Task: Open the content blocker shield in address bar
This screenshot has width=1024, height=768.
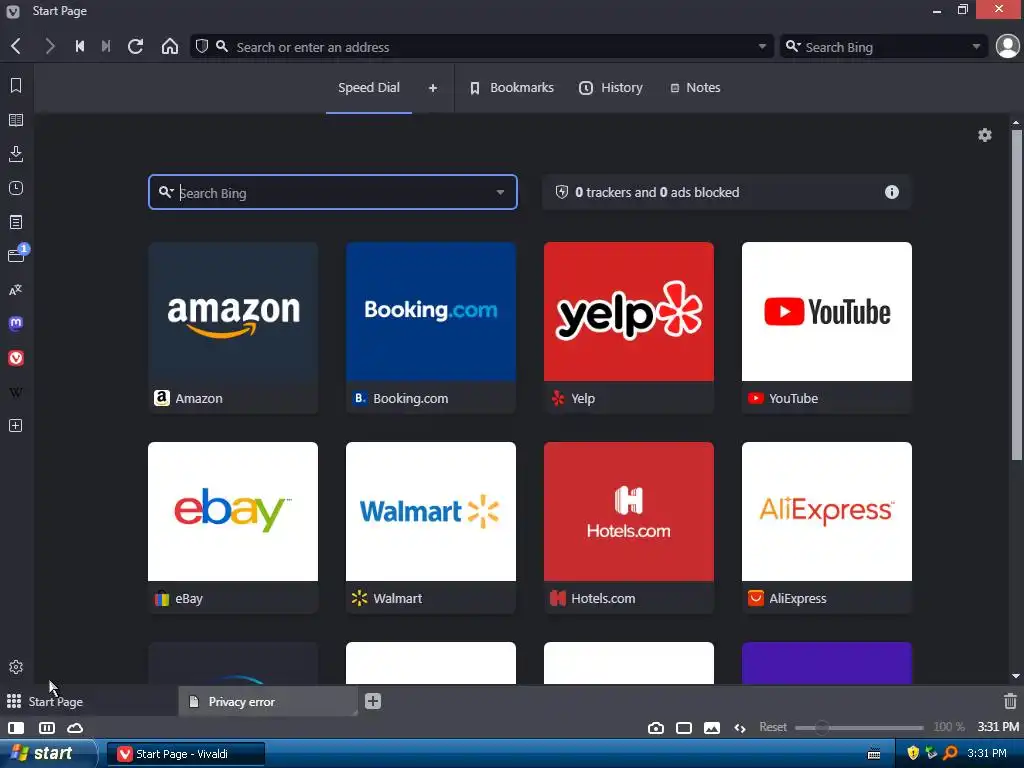Action: tap(202, 46)
